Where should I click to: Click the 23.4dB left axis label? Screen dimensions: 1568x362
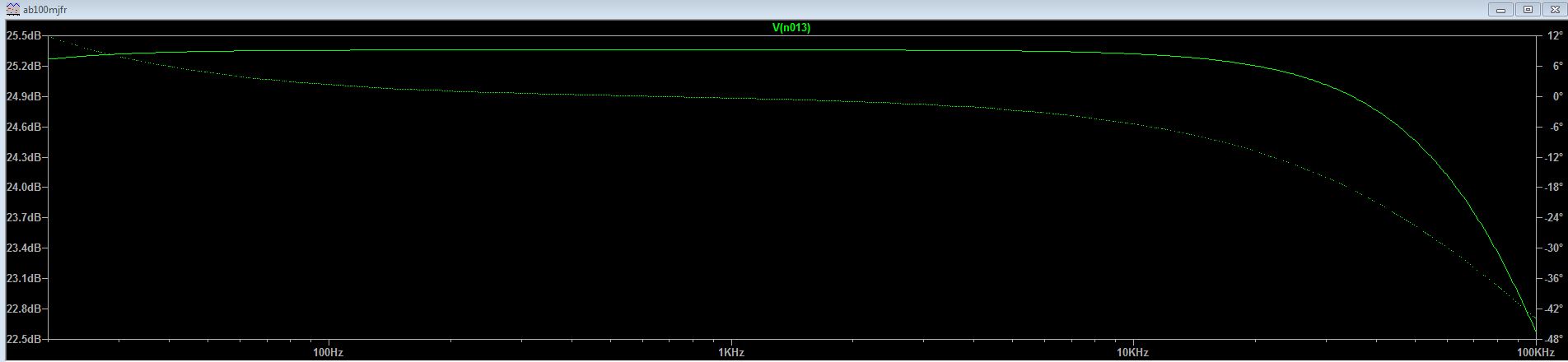[23, 248]
